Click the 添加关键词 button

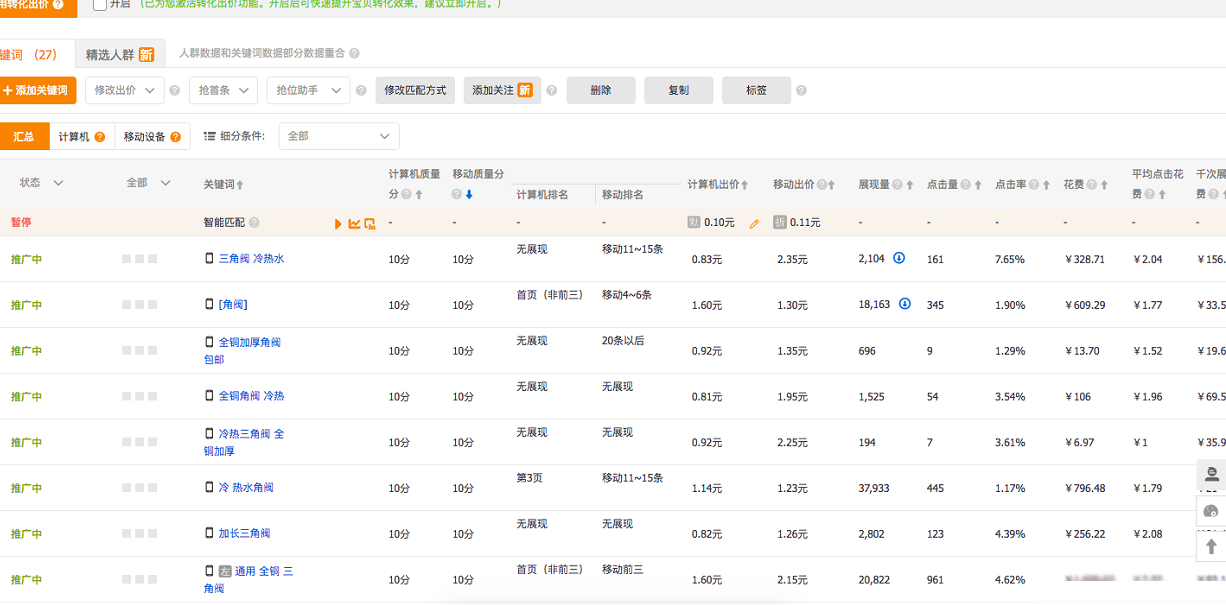tap(36, 90)
